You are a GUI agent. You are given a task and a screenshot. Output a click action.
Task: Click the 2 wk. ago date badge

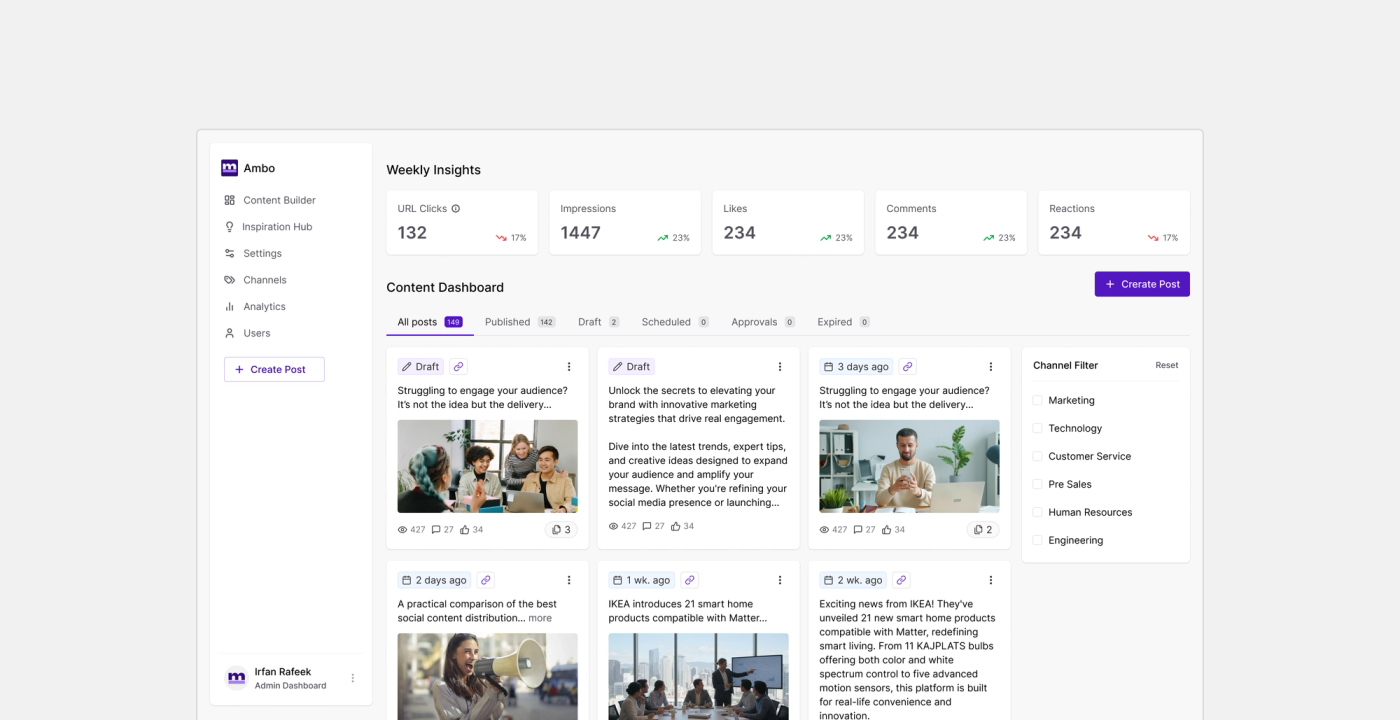[x=853, y=580]
